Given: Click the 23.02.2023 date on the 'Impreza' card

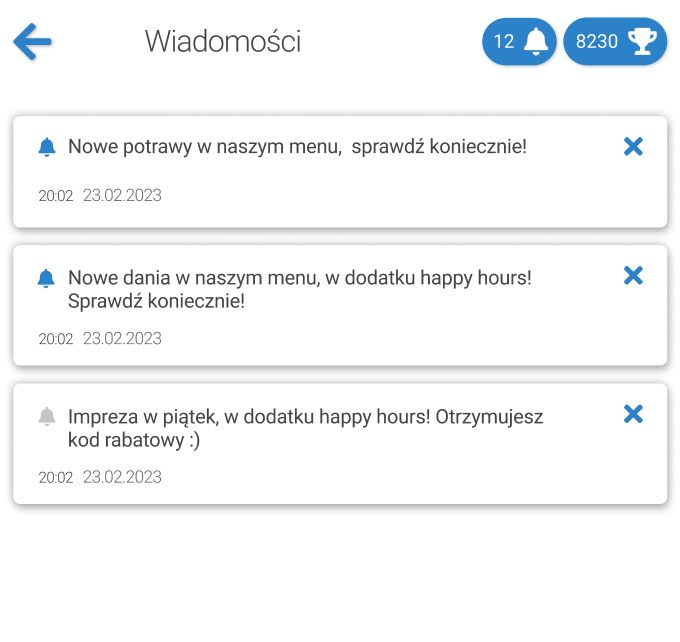Looking at the screenshot, I should point(122,477).
